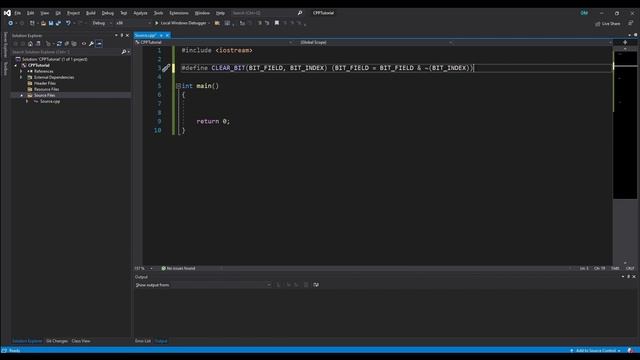Click Switch Views icon in Solution Explorer
This screenshot has width=640, height=360.
[38, 44]
